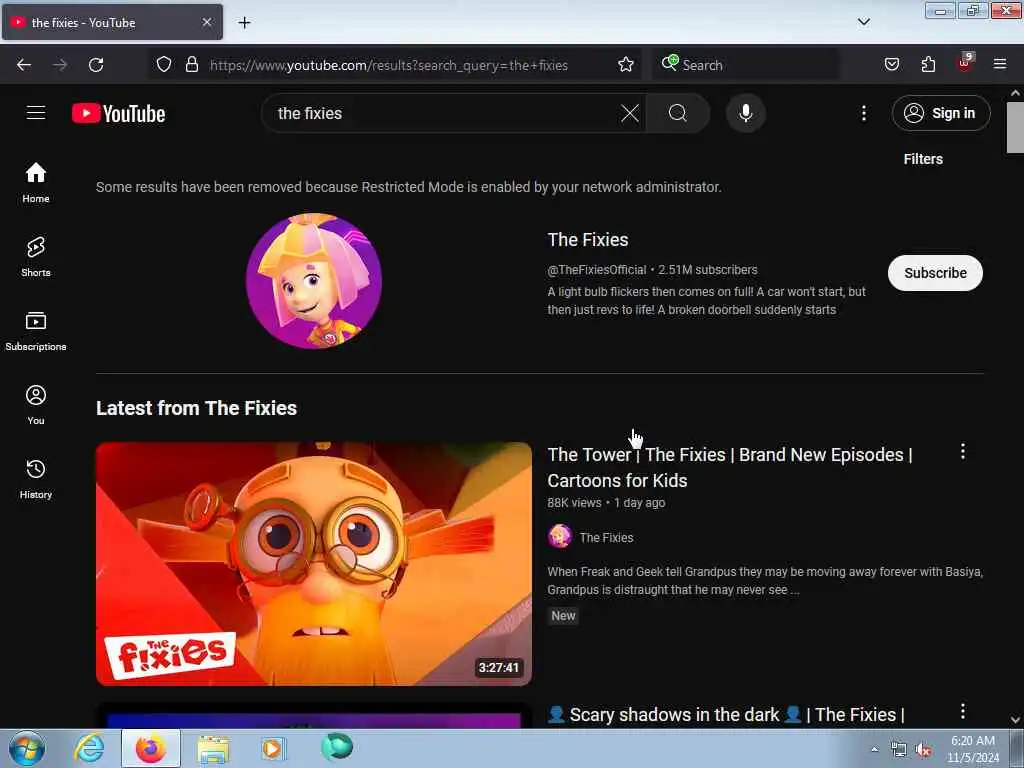Select the 'the fixies - YouTube' tab

(112, 22)
